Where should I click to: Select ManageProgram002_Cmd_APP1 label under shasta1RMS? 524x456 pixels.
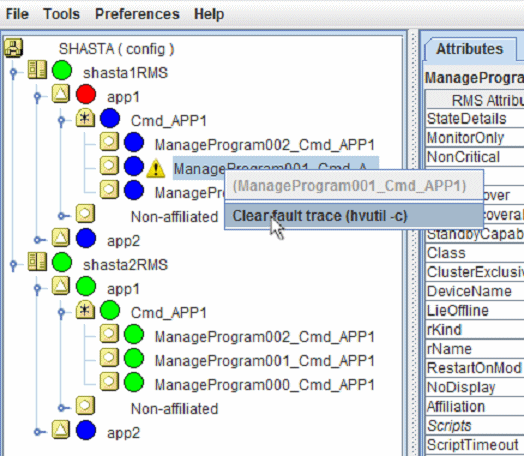tap(264, 145)
